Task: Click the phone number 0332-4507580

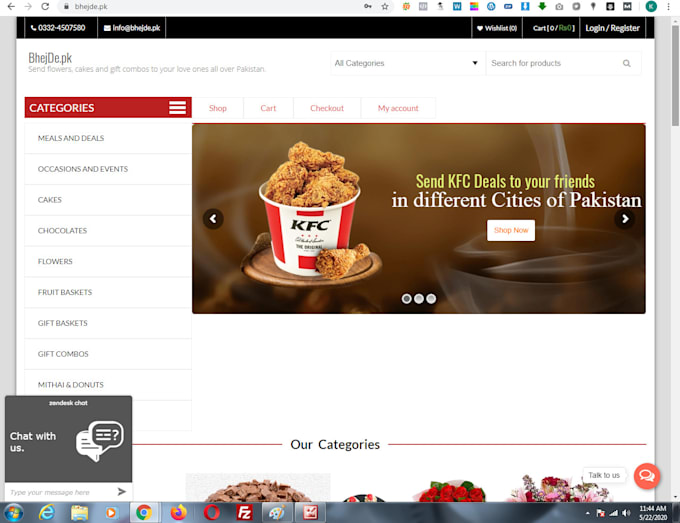Action: click(x=58, y=28)
